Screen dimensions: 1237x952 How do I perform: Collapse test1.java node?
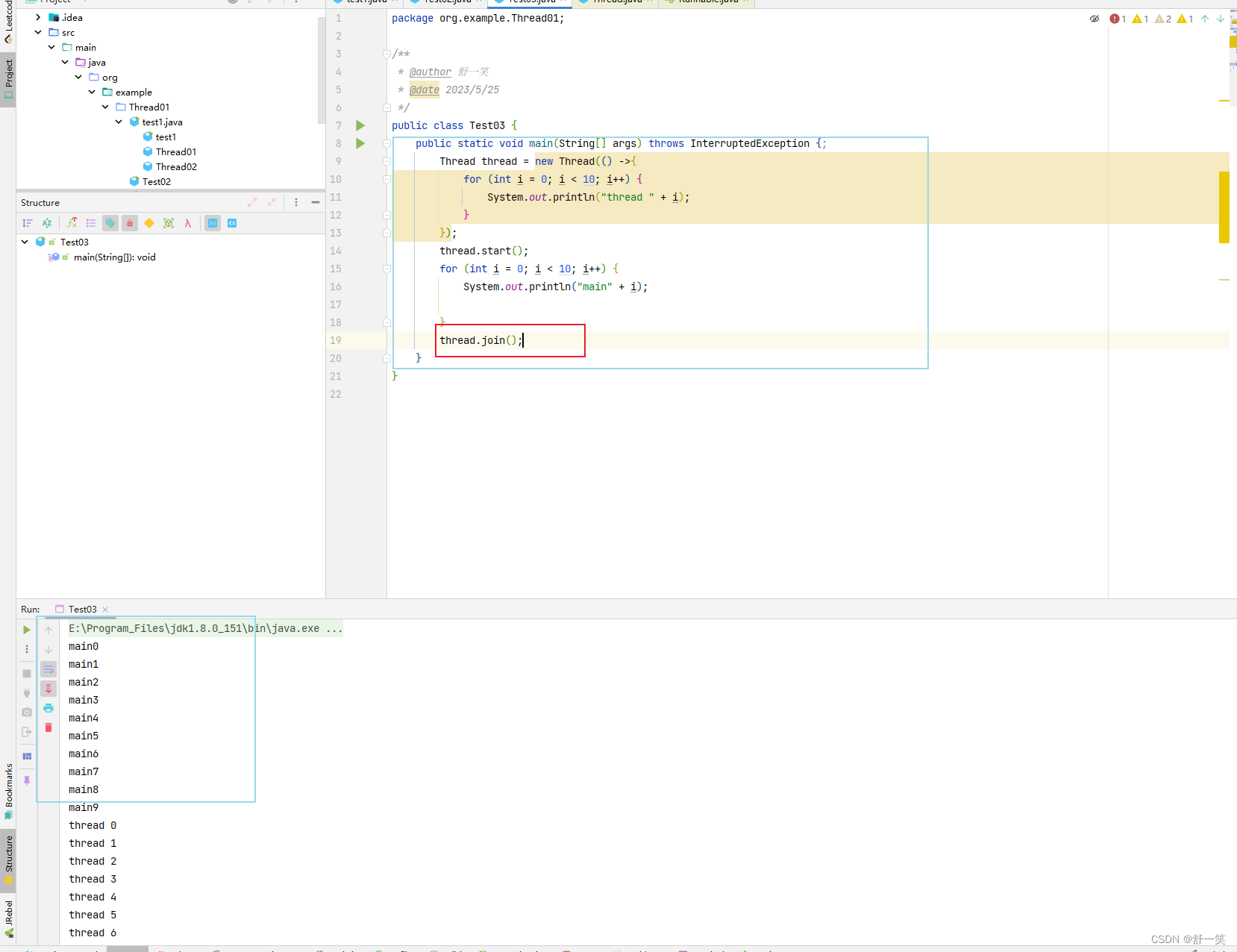point(119,122)
